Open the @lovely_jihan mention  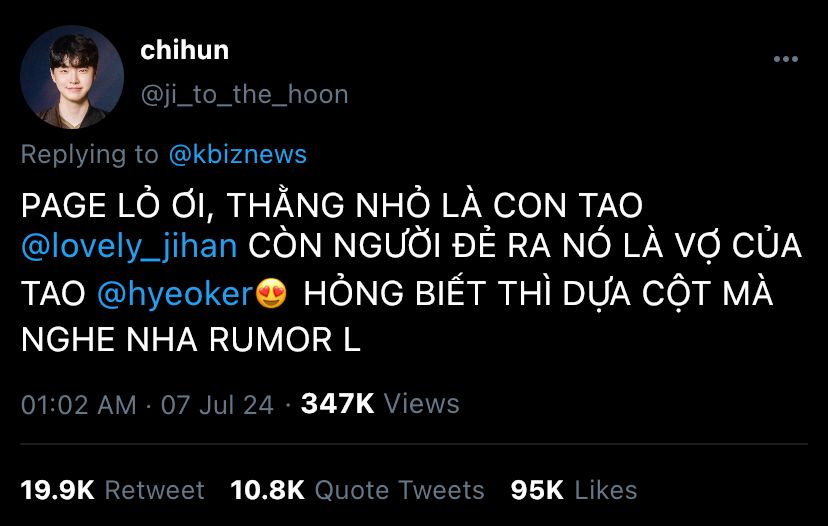129,247
